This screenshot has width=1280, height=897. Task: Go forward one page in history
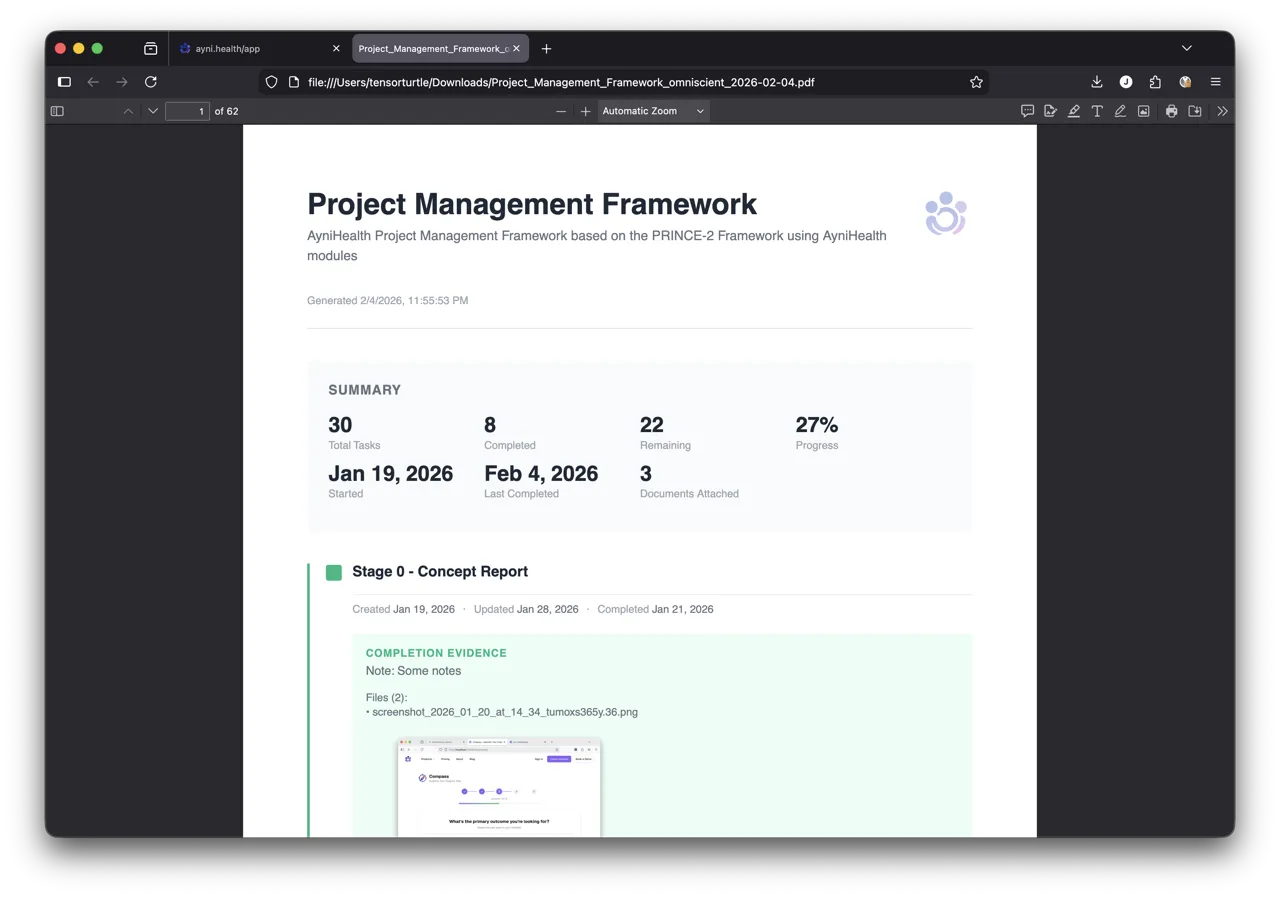(122, 82)
